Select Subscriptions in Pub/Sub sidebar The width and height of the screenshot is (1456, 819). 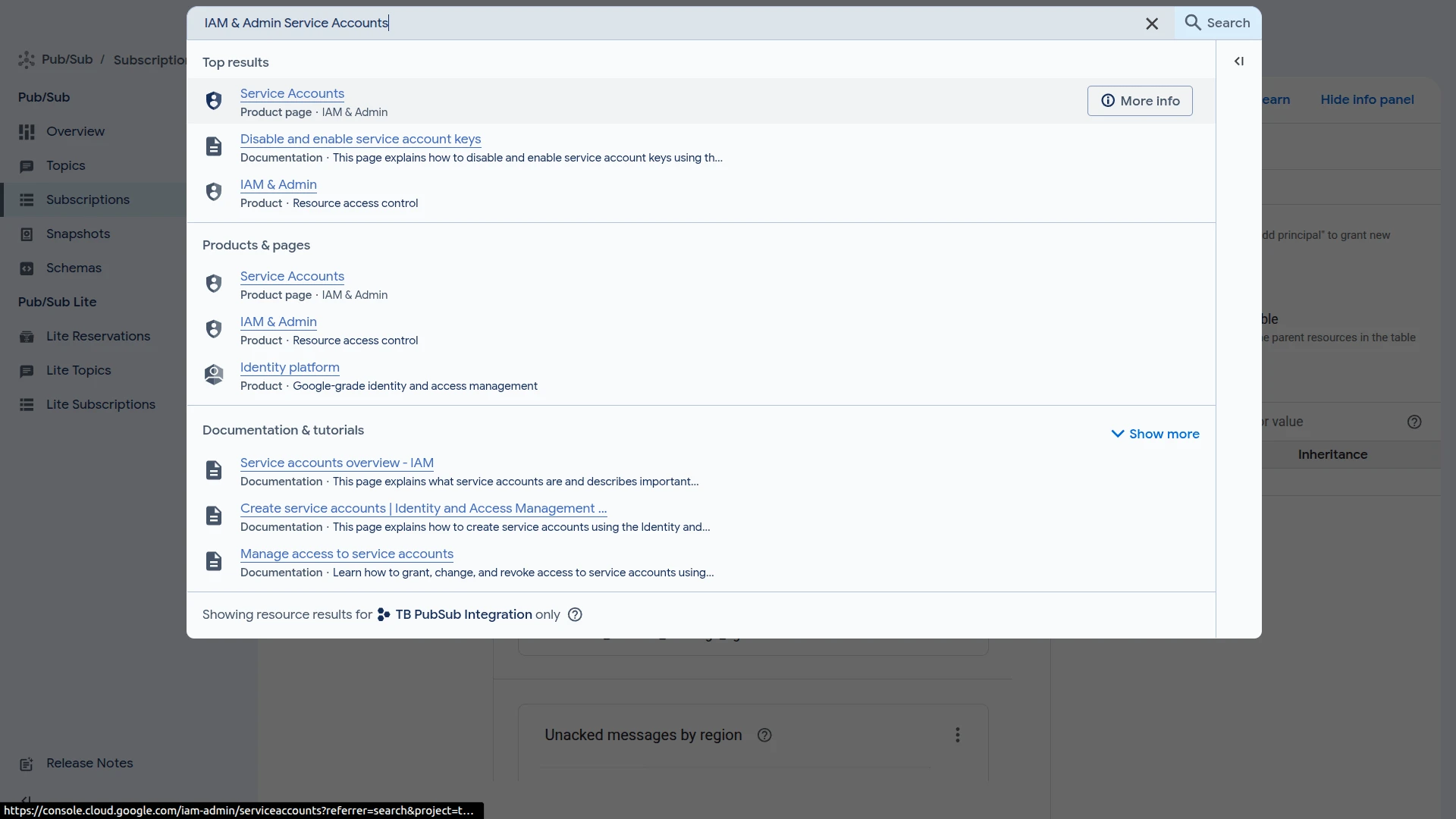click(87, 199)
